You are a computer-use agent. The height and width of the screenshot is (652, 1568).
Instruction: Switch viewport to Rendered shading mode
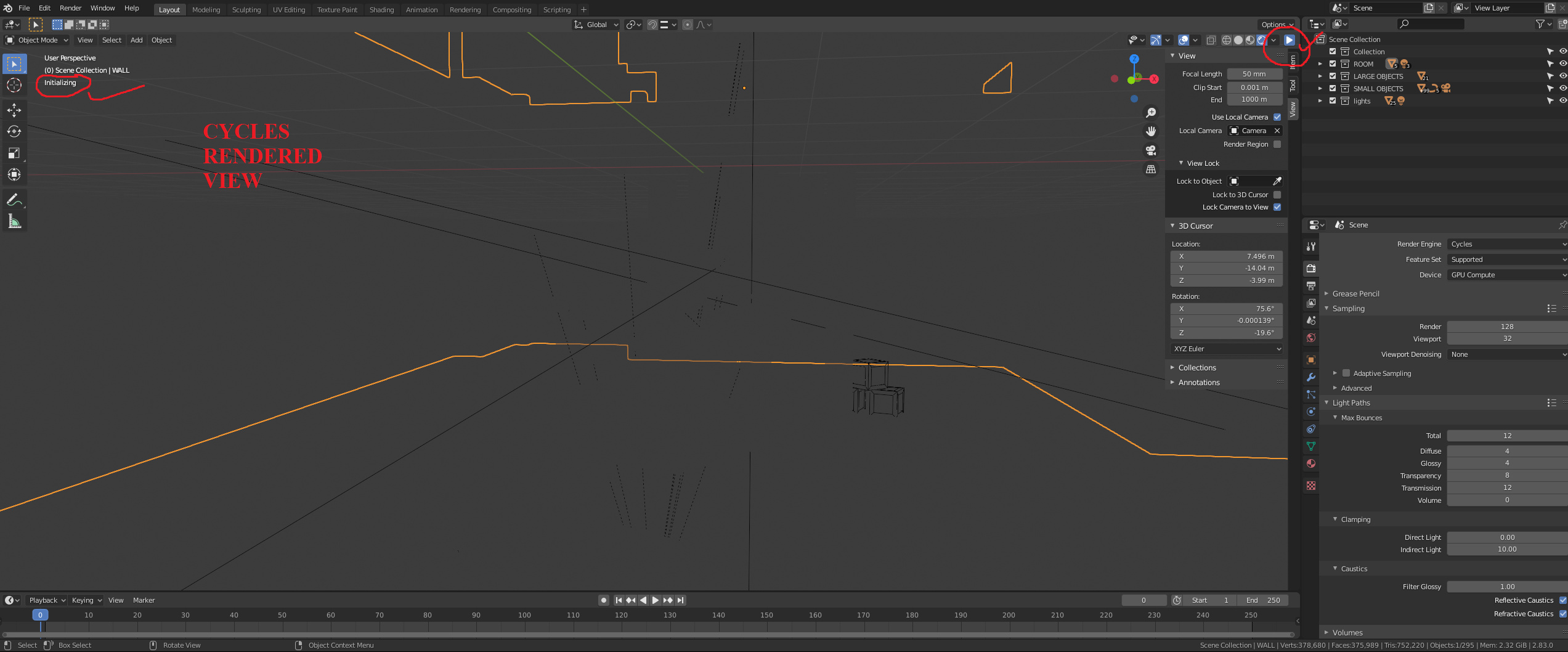(1263, 39)
